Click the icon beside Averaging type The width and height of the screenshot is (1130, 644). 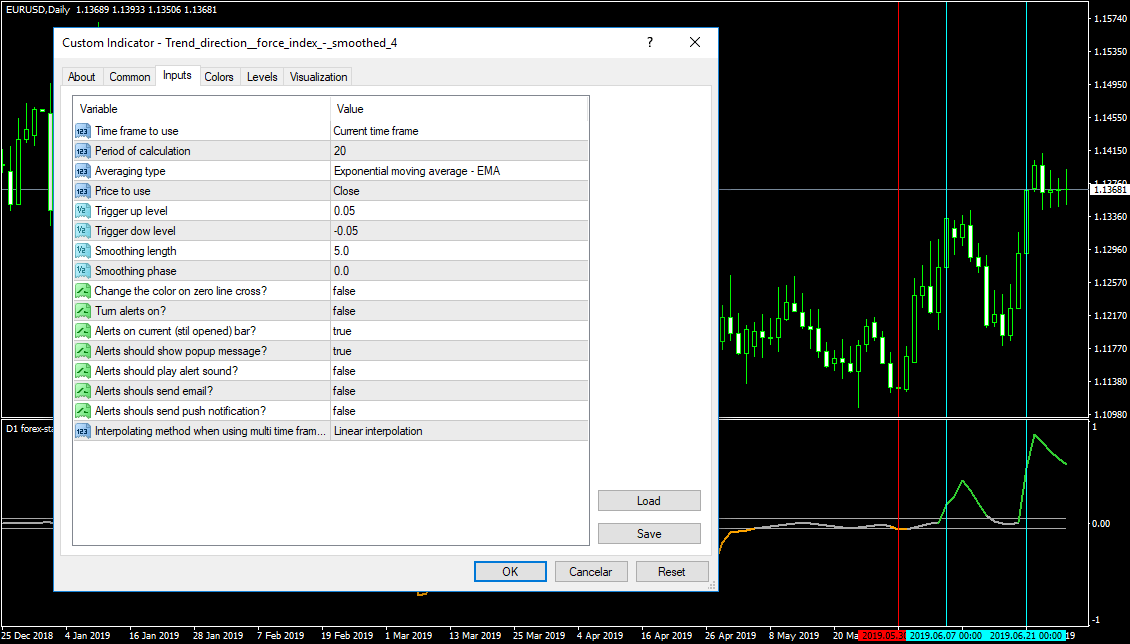click(82, 171)
